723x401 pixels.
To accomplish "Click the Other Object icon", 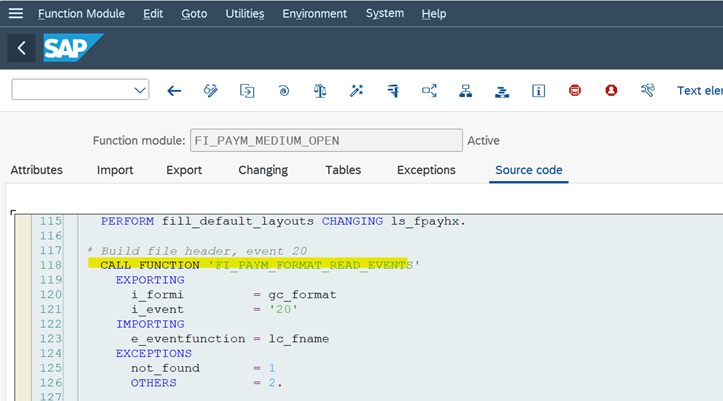I will [x=247, y=91].
